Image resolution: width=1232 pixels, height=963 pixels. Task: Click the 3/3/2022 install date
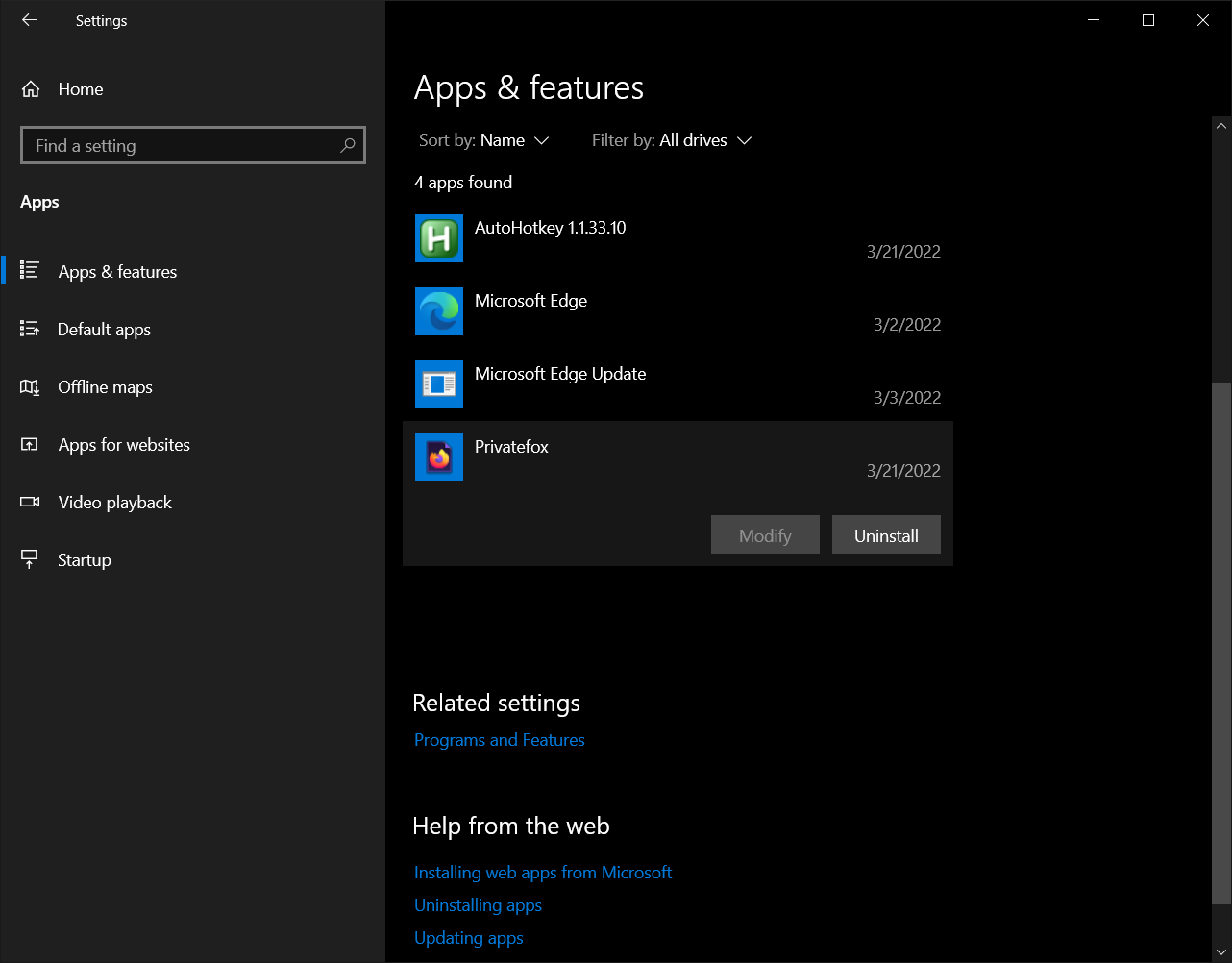[907, 398]
